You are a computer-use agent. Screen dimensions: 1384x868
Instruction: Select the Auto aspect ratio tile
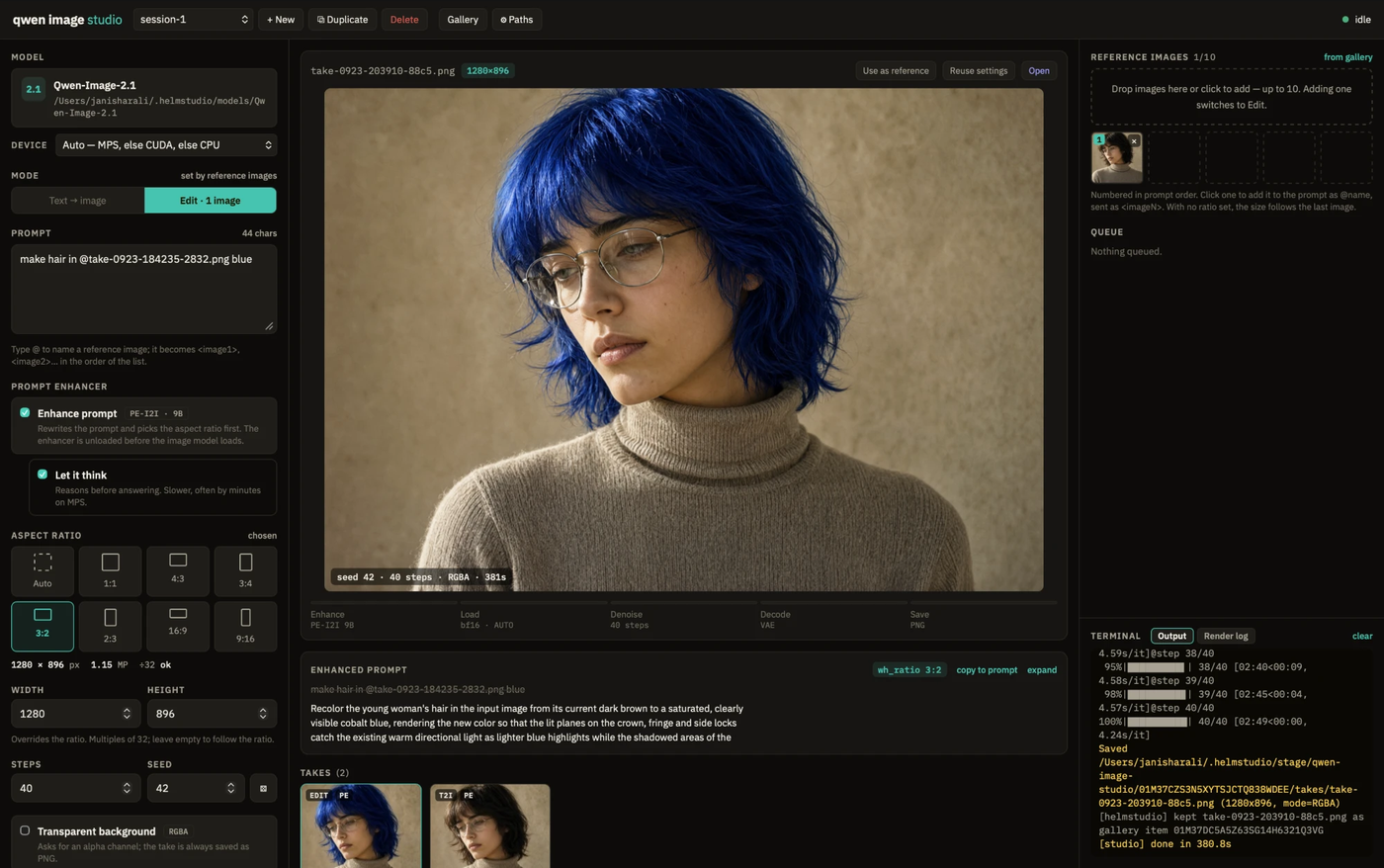43,571
